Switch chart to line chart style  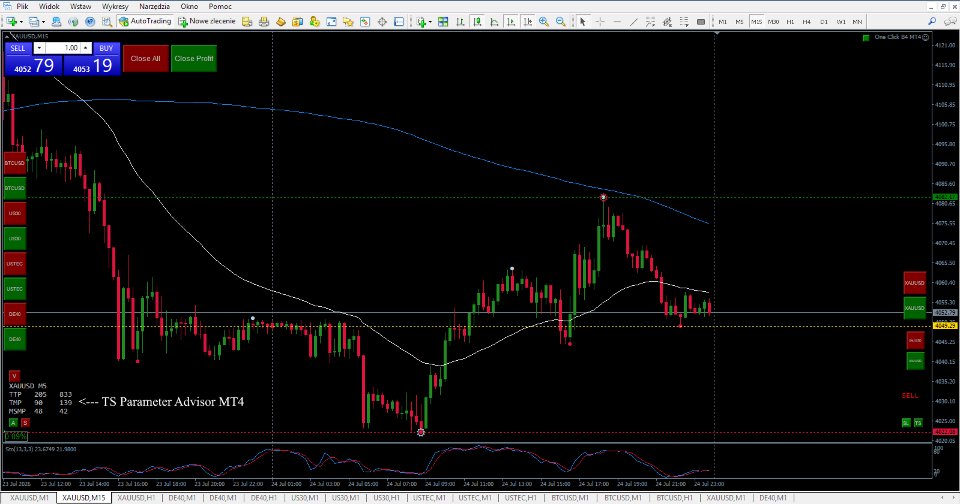tap(493, 21)
